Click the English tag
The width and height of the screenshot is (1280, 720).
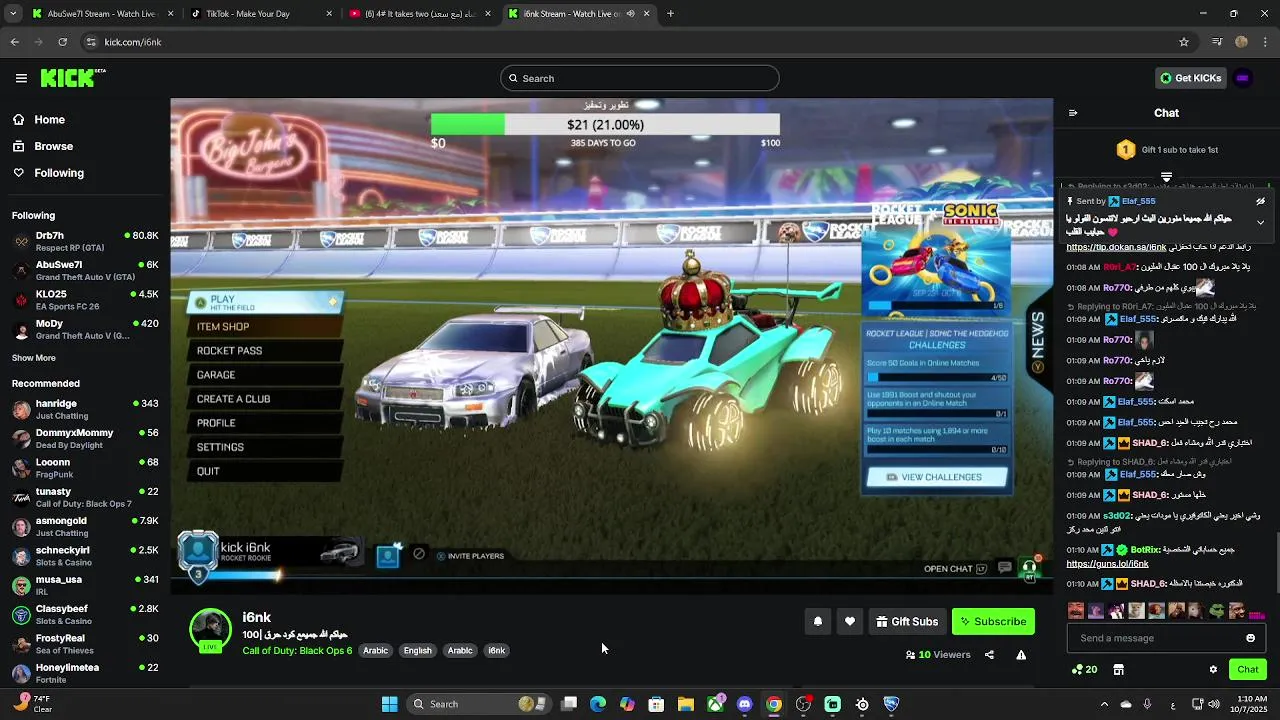[417, 651]
